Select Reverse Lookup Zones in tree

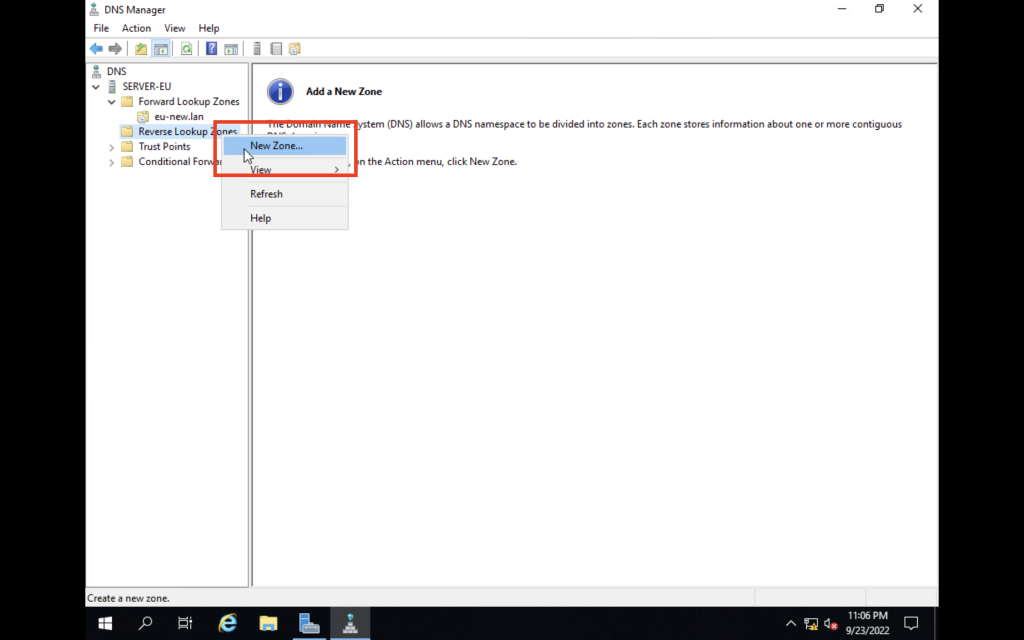pyautogui.click(x=187, y=131)
